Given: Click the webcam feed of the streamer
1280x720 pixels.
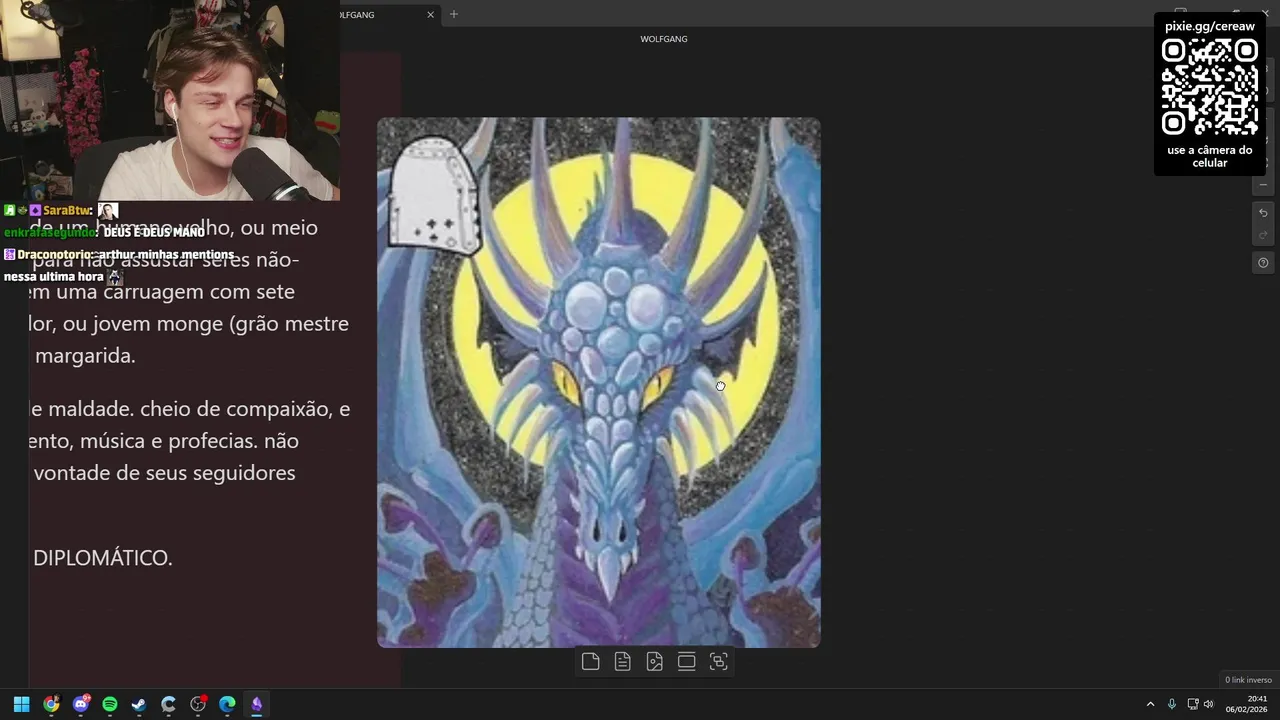Looking at the screenshot, I should [170, 100].
